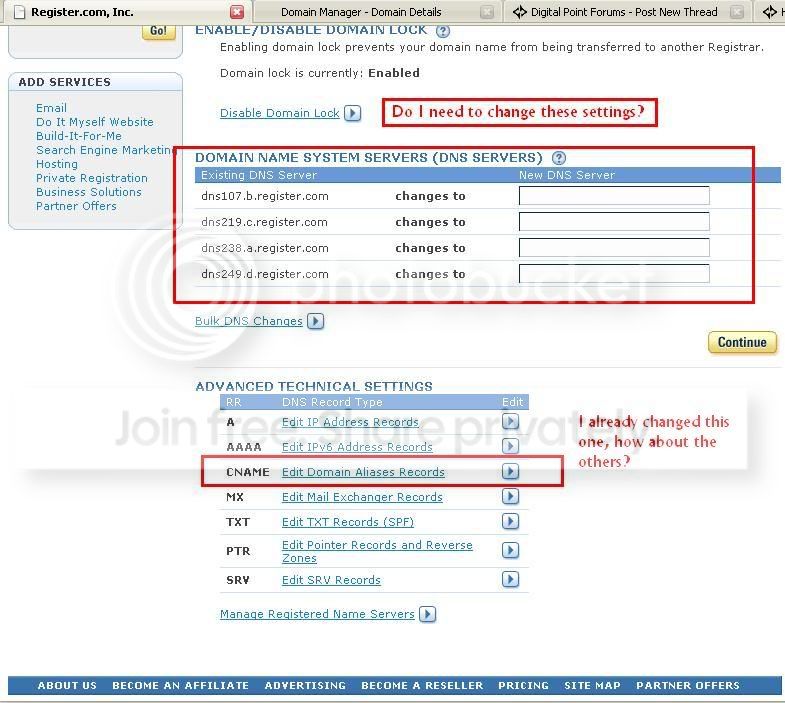This screenshot has width=785, height=703.
Task: Open Hosting in Add Services sidebar
Action: (x=57, y=164)
